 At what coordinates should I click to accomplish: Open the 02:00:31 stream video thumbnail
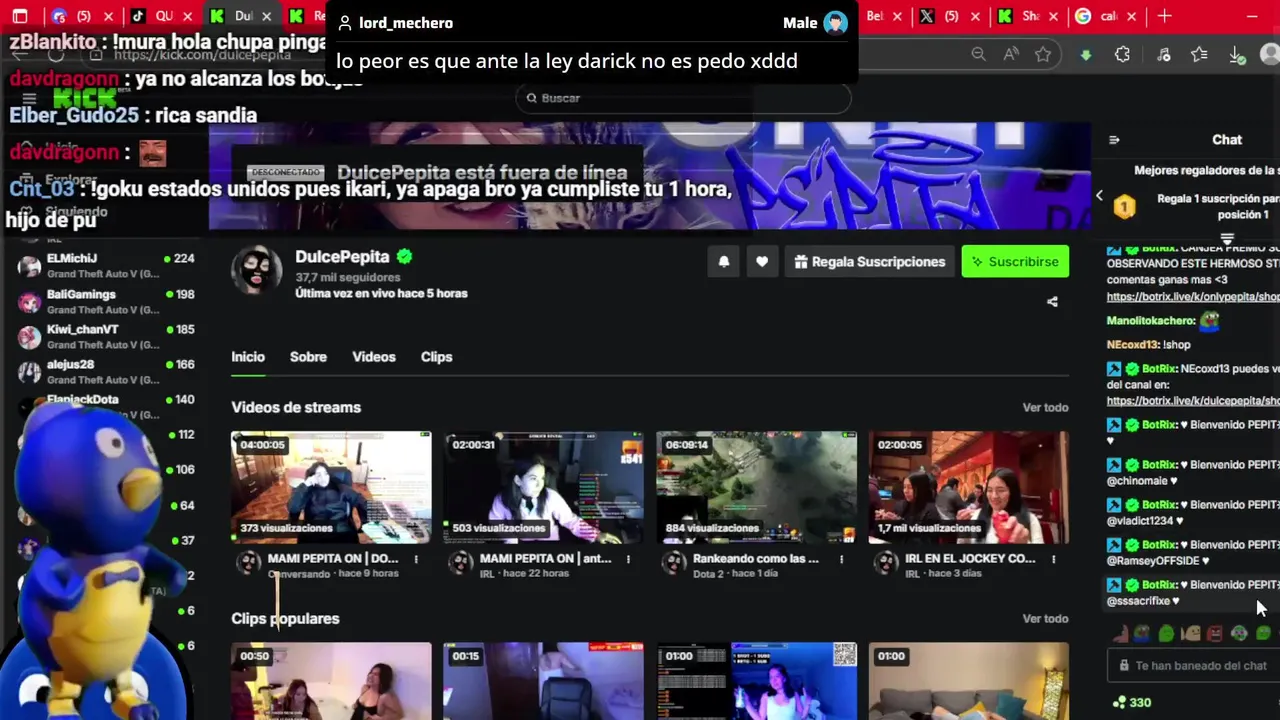544,487
